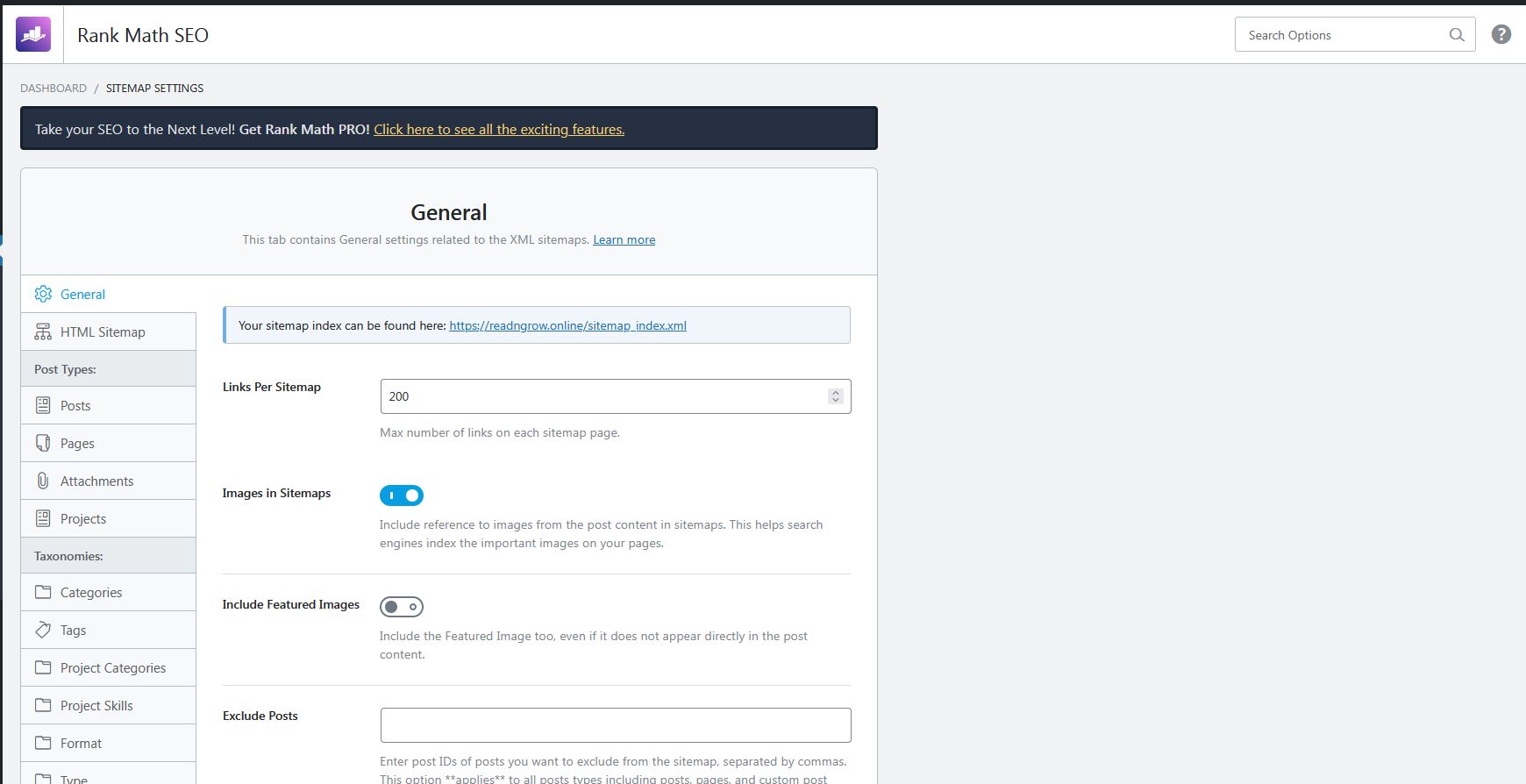This screenshot has width=1526, height=784.
Task: Click the Projects document icon
Action: 43,518
